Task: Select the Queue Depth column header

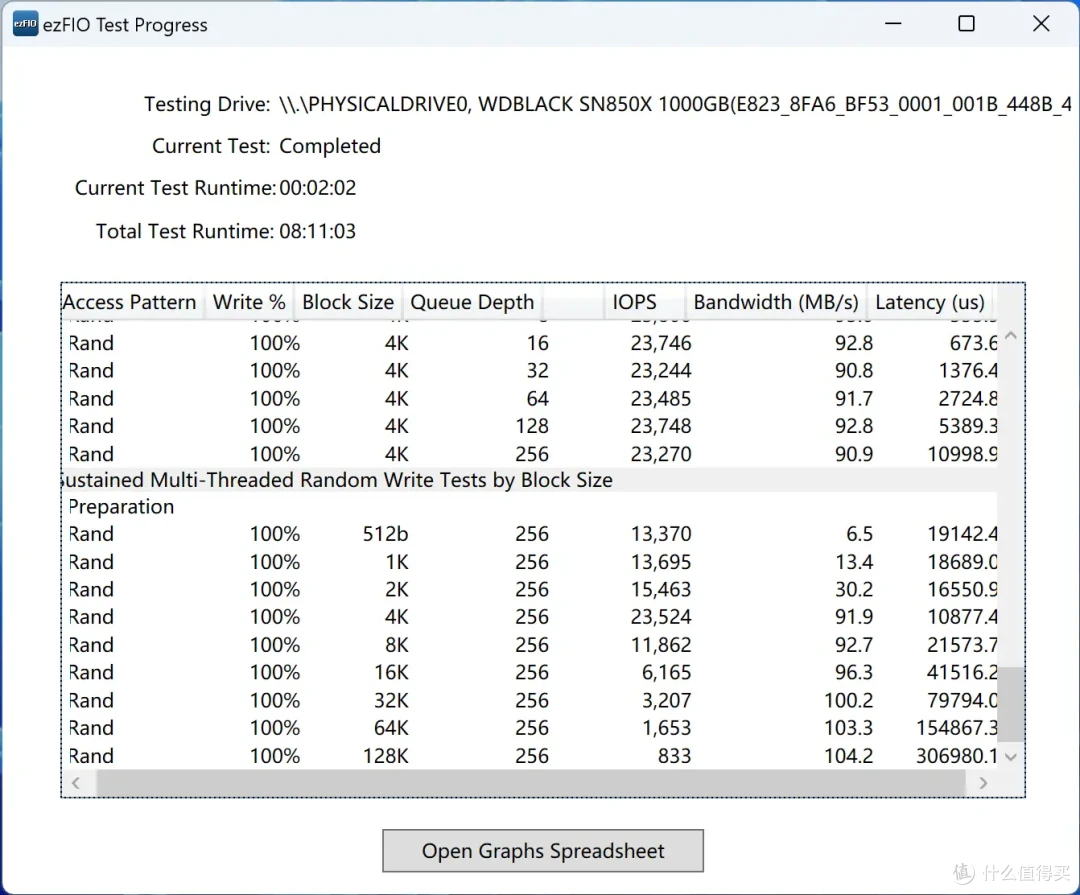Action: (472, 301)
